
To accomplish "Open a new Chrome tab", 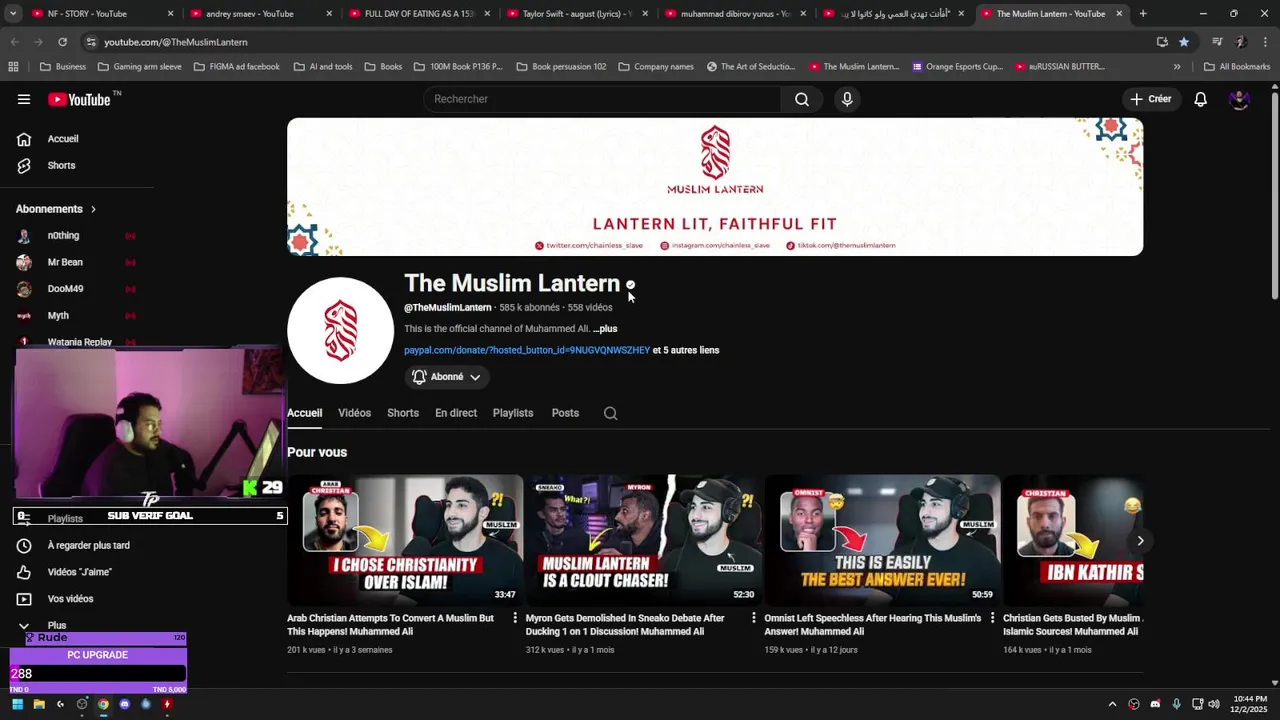I will (x=1143, y=14).
